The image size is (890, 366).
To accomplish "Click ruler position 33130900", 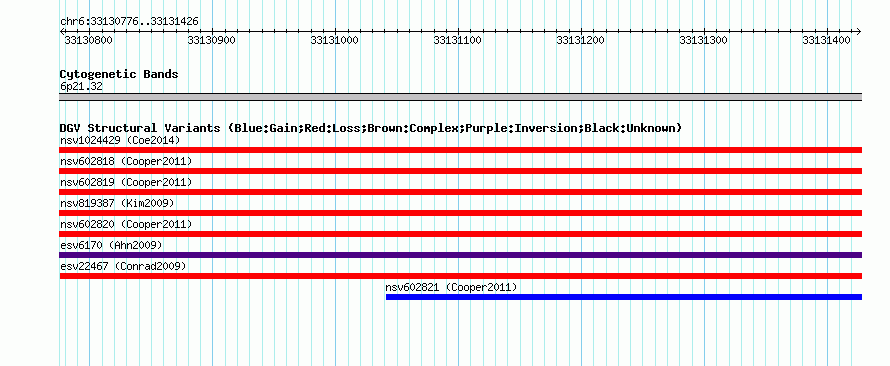I will tap(212, 40).
